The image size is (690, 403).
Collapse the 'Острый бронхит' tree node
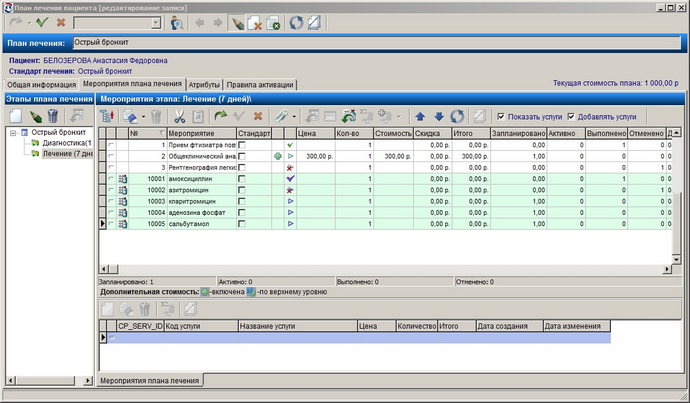tap(13, 132)
